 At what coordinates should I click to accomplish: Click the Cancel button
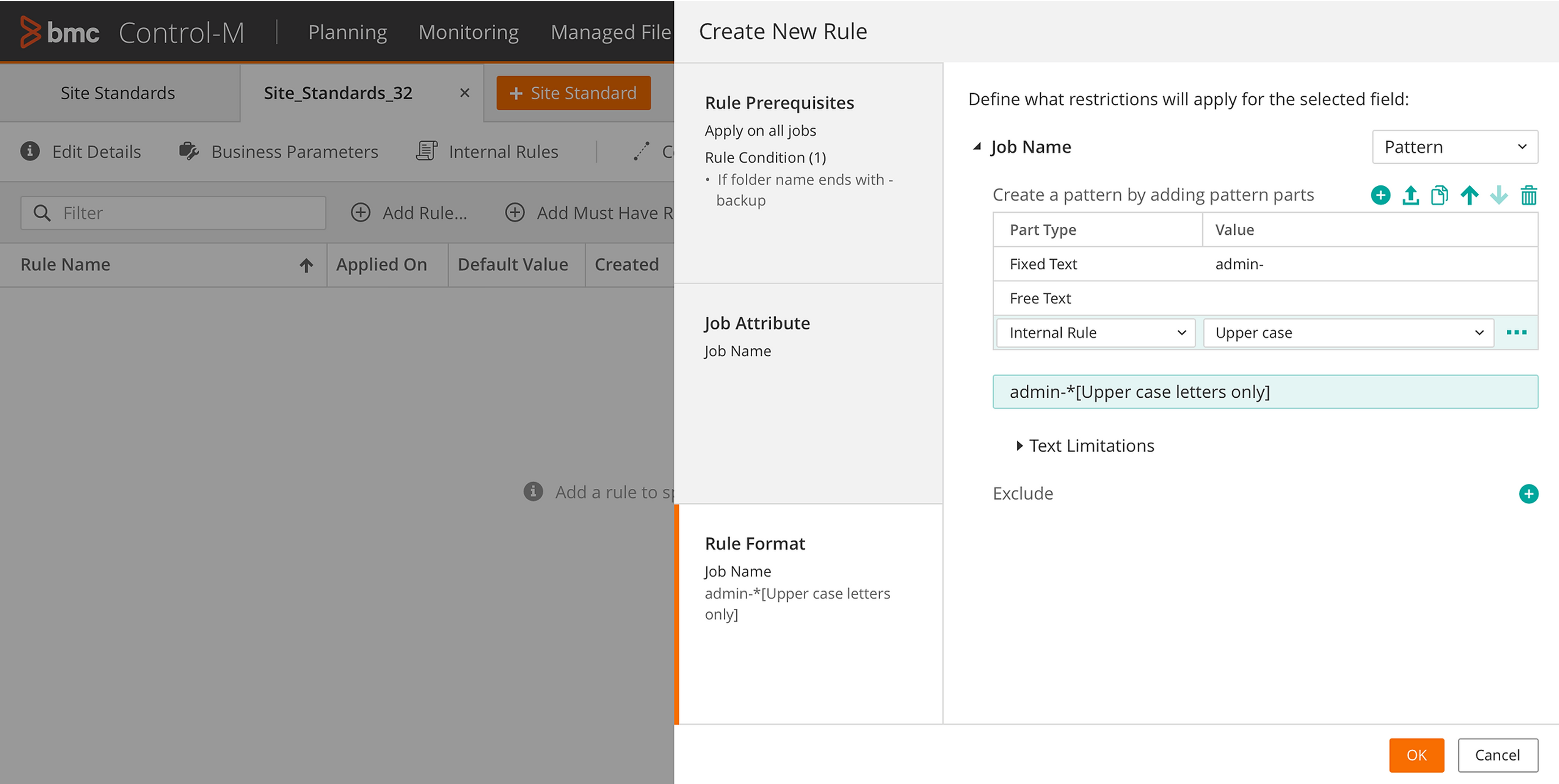[1497, 755]
